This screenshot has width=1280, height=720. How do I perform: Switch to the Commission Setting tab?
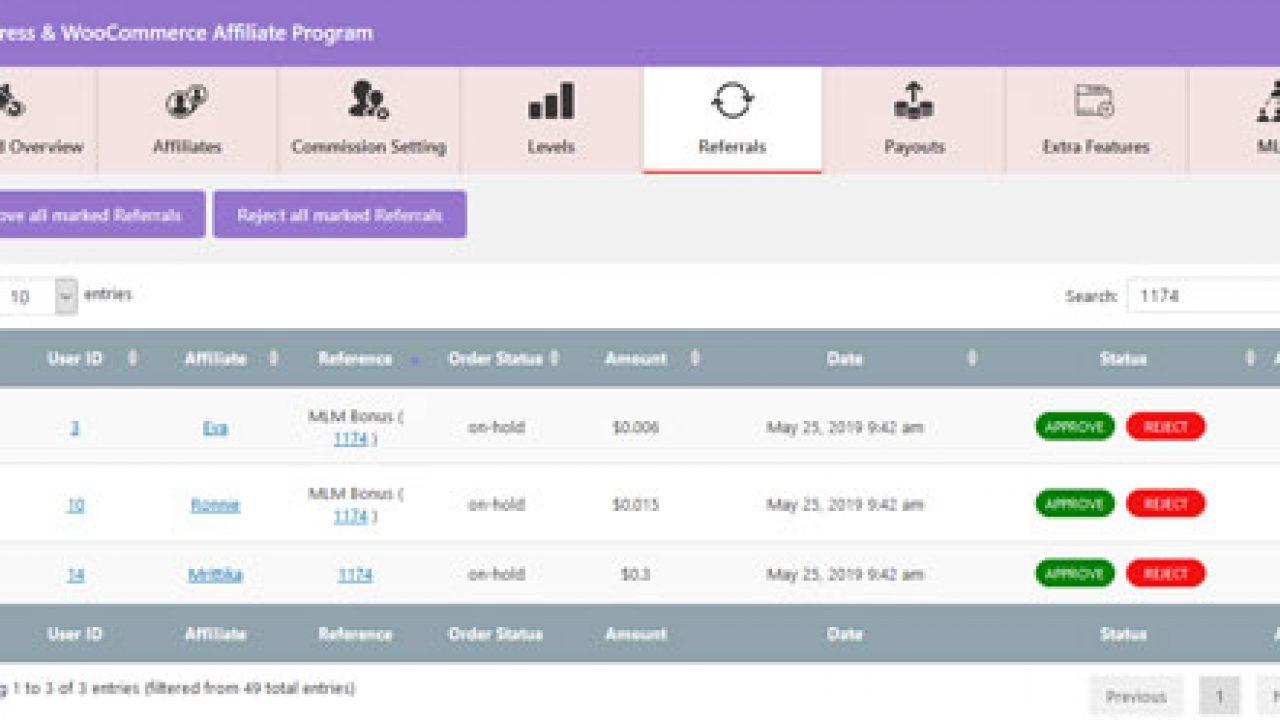pyautogui.click(x=368, y=120)
